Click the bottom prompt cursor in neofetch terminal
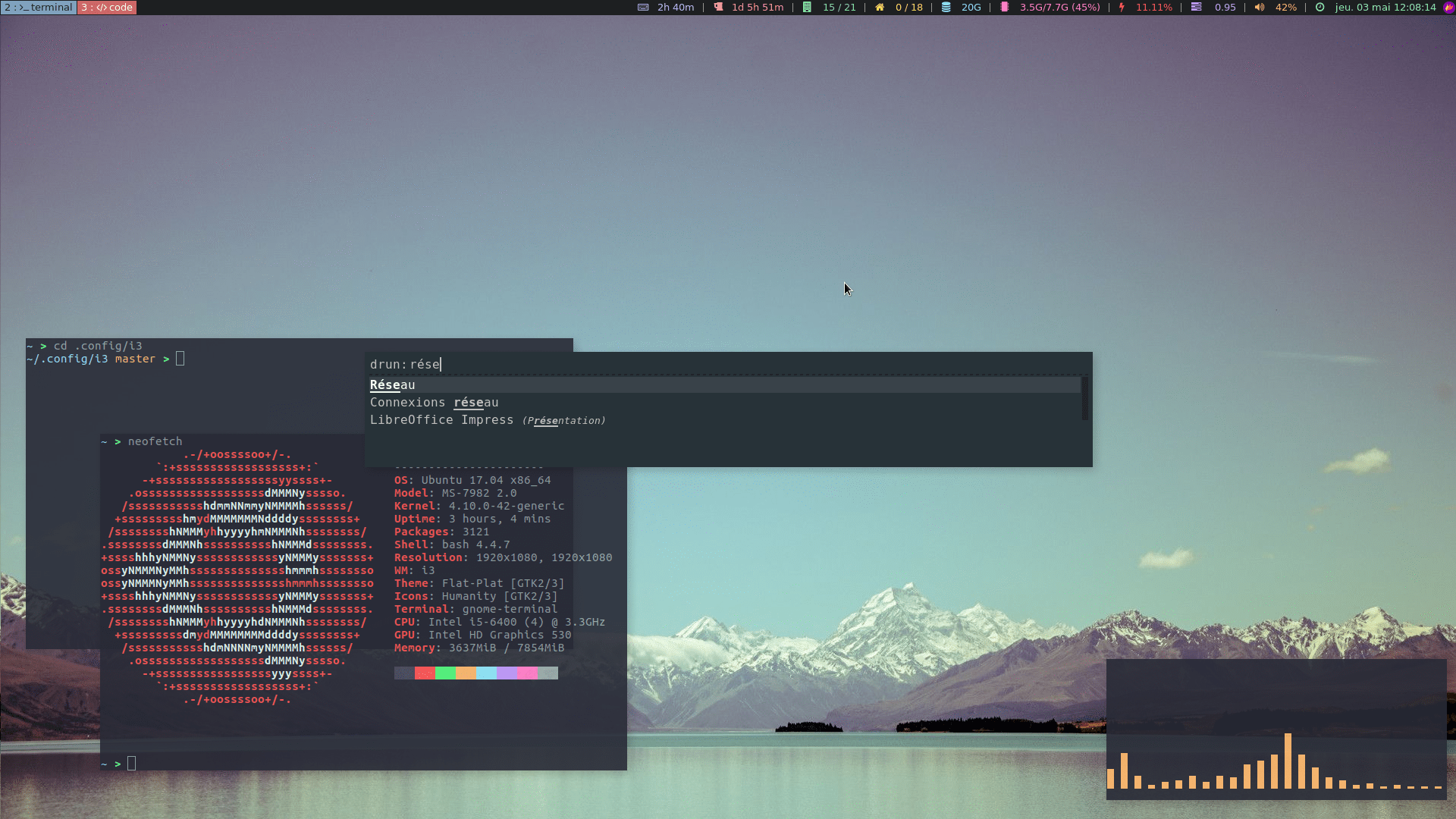This screenshot has height=819, width=1456. [132, 763]
